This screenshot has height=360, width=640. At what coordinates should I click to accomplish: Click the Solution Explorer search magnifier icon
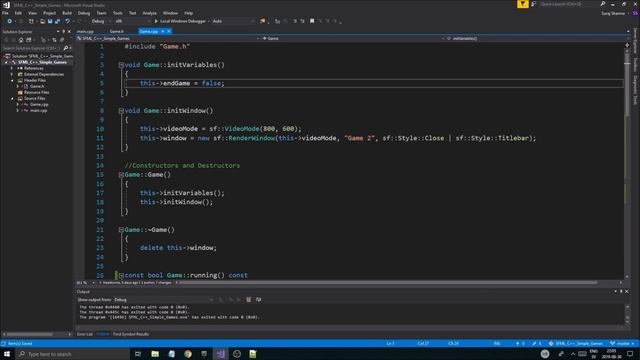65,48
